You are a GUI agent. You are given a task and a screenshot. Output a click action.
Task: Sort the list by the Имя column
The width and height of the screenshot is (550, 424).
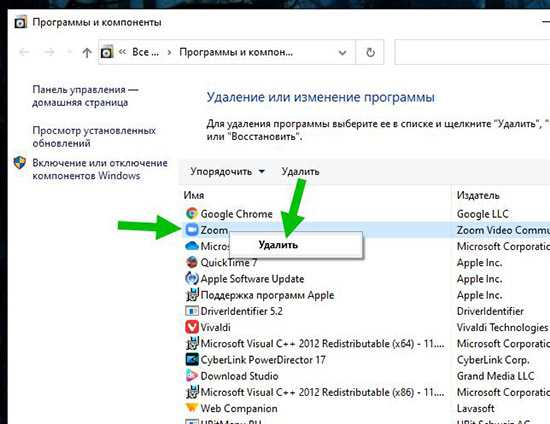pos(194,195)
